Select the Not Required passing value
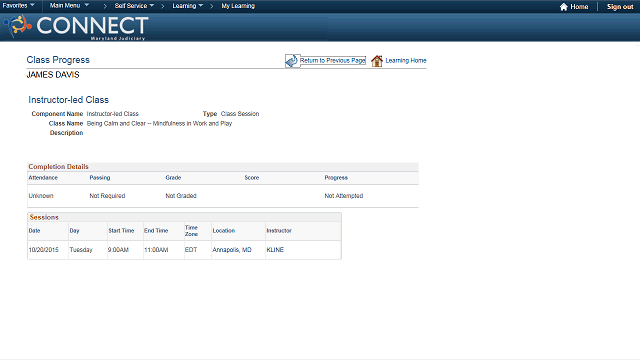 click(x=107, y=196)
